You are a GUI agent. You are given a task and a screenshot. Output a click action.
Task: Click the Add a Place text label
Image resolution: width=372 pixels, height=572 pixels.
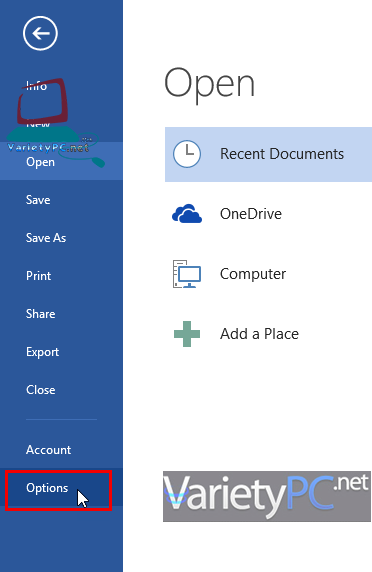pos(259,334)
